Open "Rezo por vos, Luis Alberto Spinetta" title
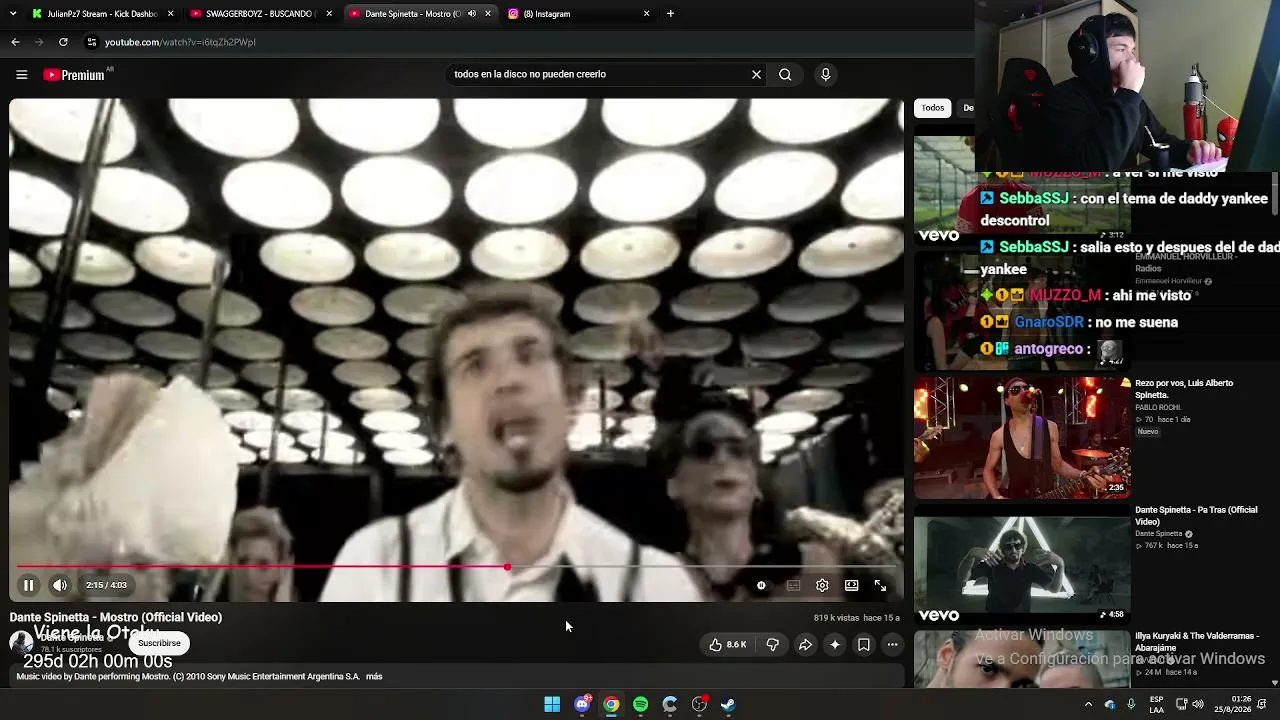The image size is (1280, 720). tap(1184, 389)
